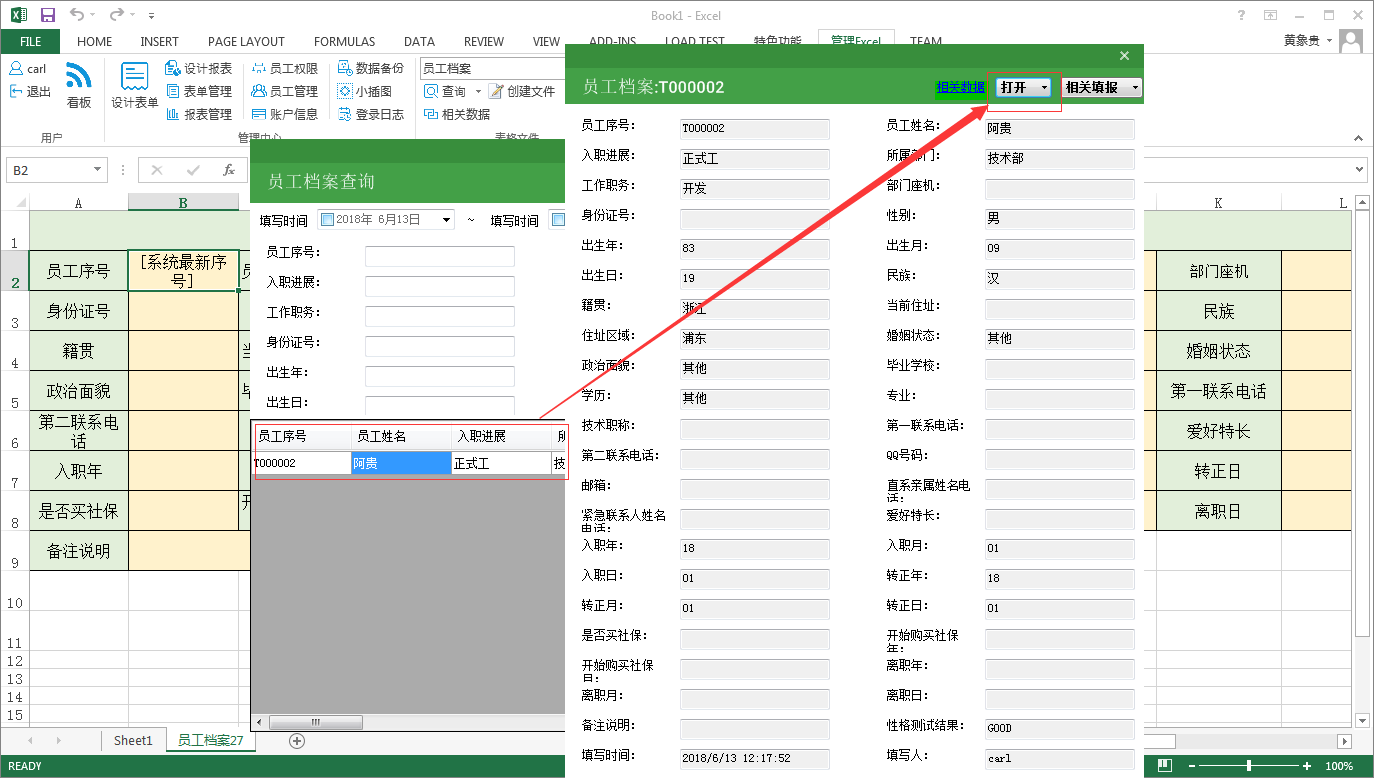The image size is (1374, 778).
Task: Adjust the Excel zoom slider
Action: 1249,766
